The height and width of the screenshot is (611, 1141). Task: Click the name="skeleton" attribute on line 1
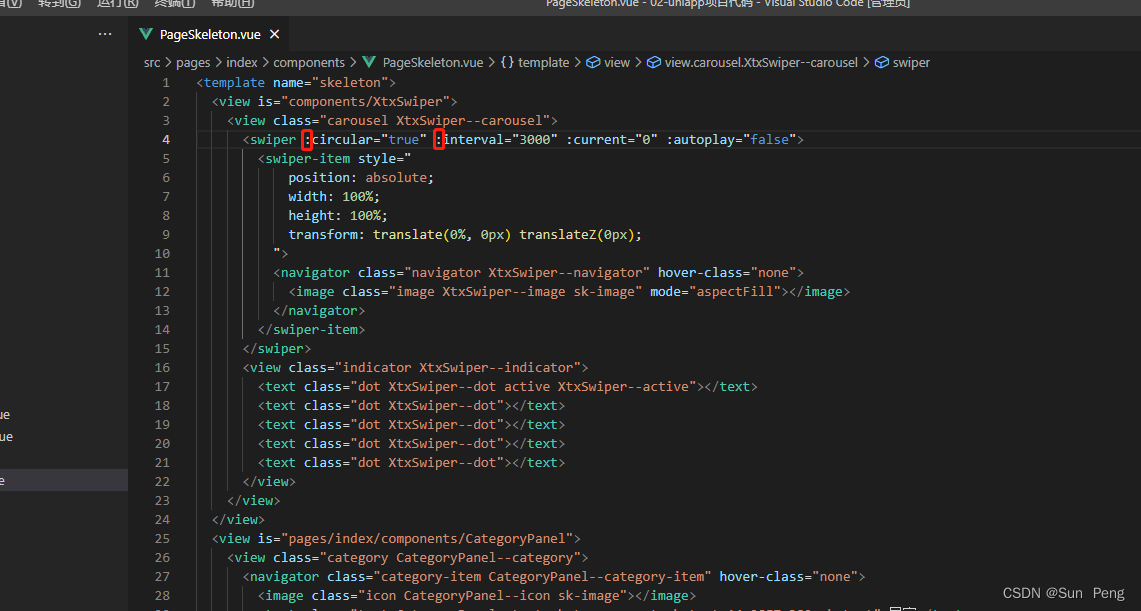pyautogui.click(x=330, y=82)
